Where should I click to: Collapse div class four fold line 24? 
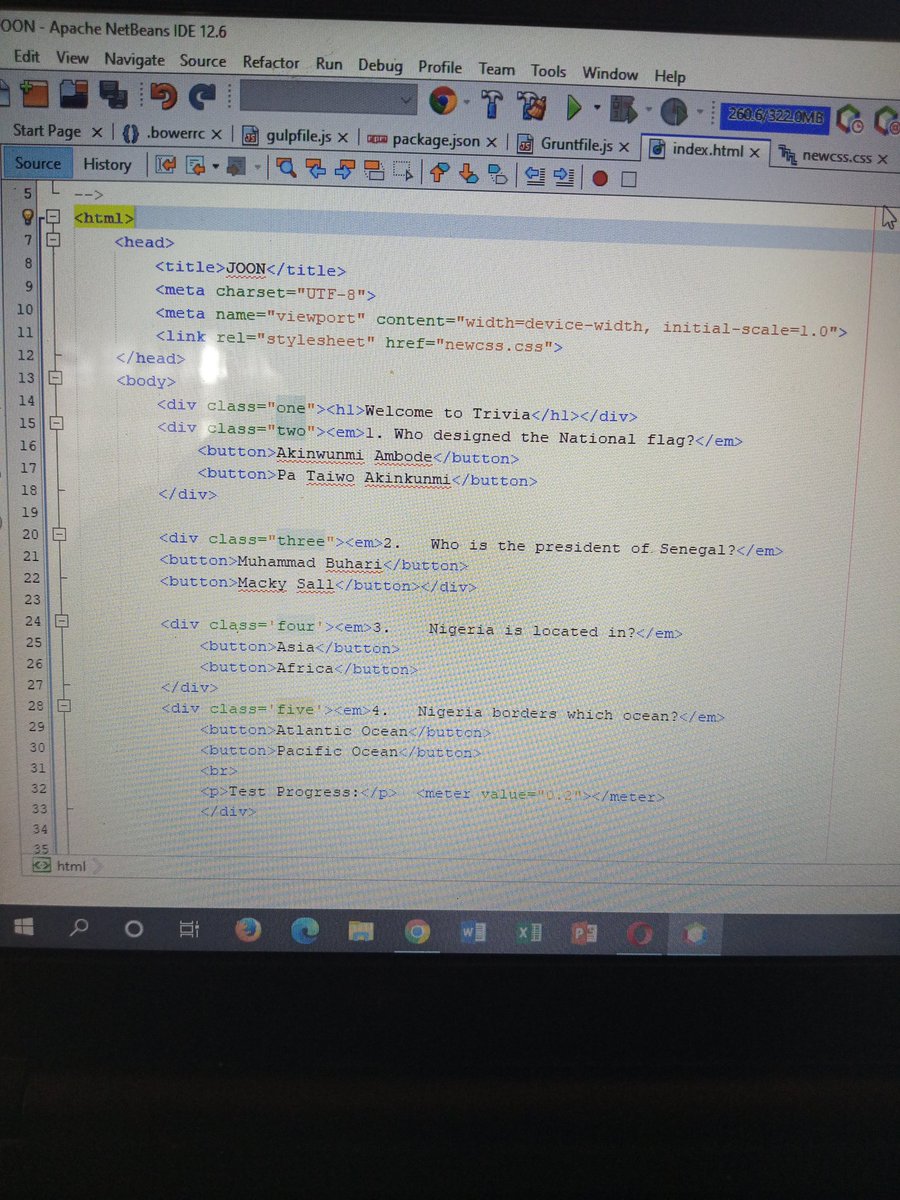coord(60,621)
